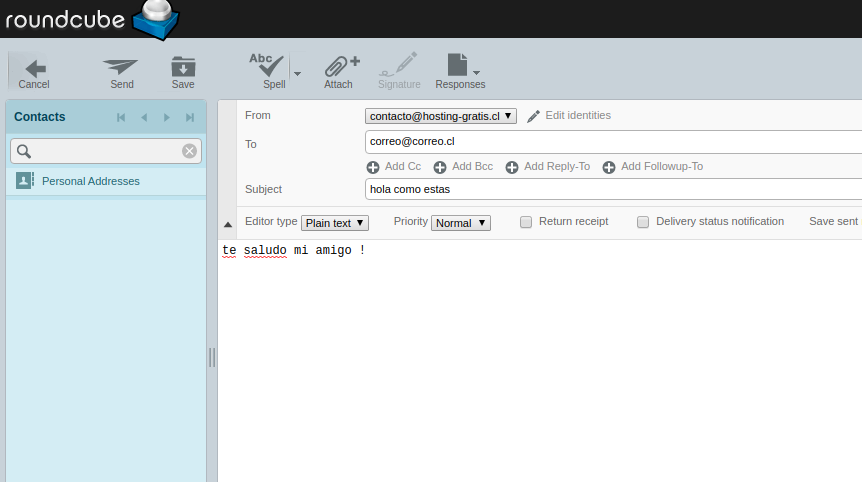Click the Save sent label
The image size is (862, 482).
coord(833,221)
